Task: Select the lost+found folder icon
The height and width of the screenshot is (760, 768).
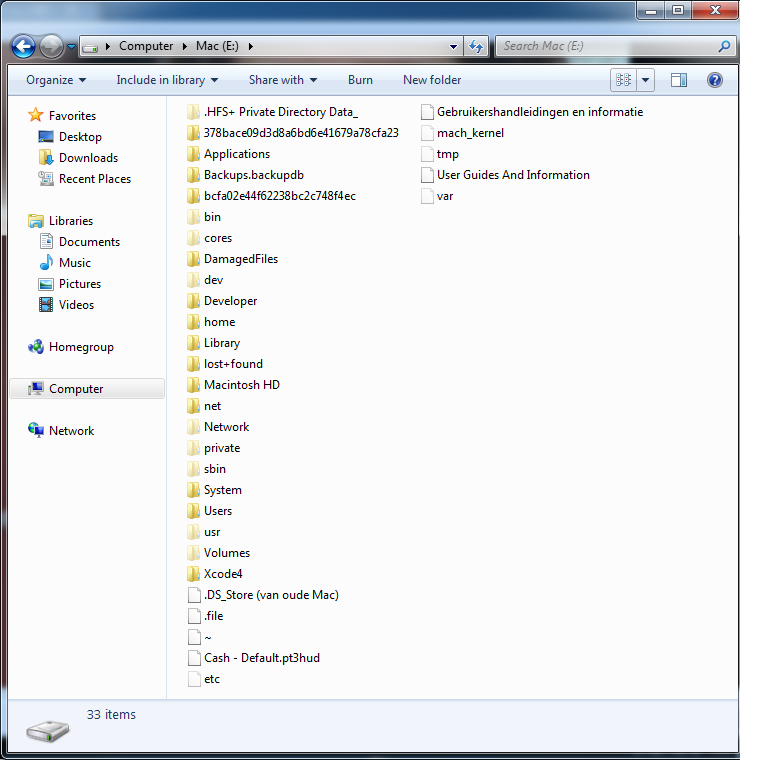Action: click(193, 364)
